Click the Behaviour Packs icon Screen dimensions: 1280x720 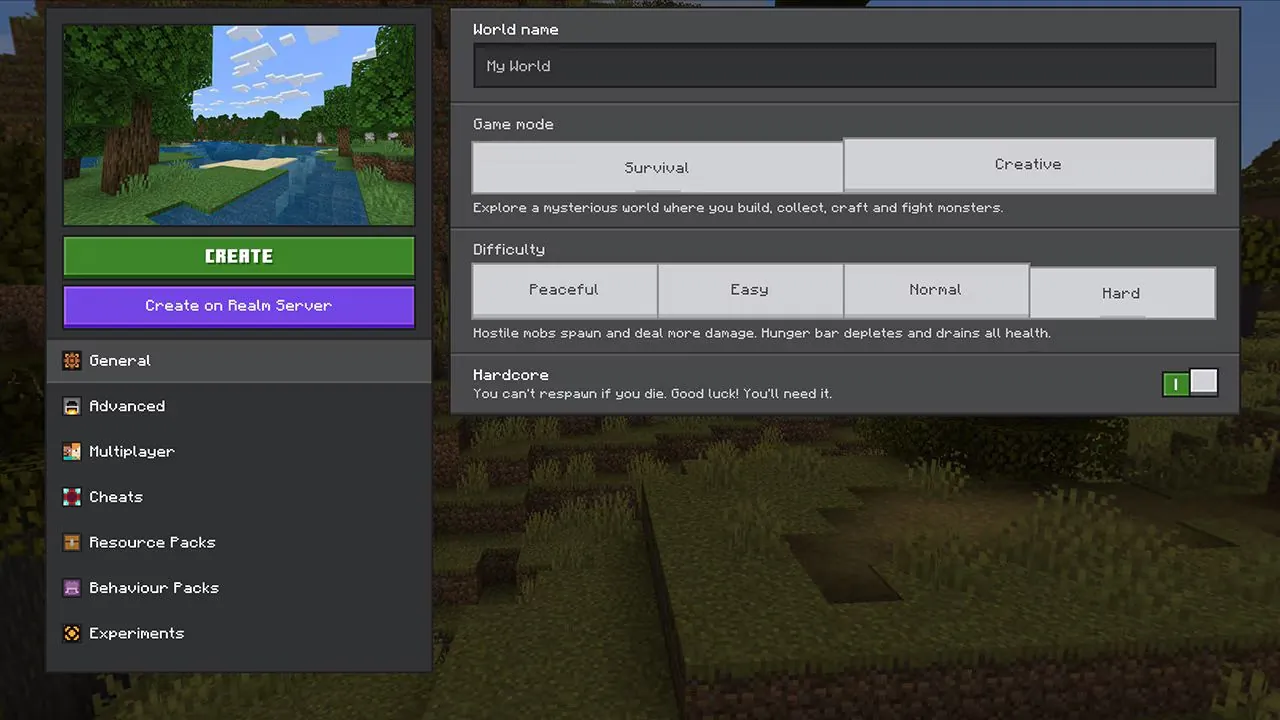(72, 588)
